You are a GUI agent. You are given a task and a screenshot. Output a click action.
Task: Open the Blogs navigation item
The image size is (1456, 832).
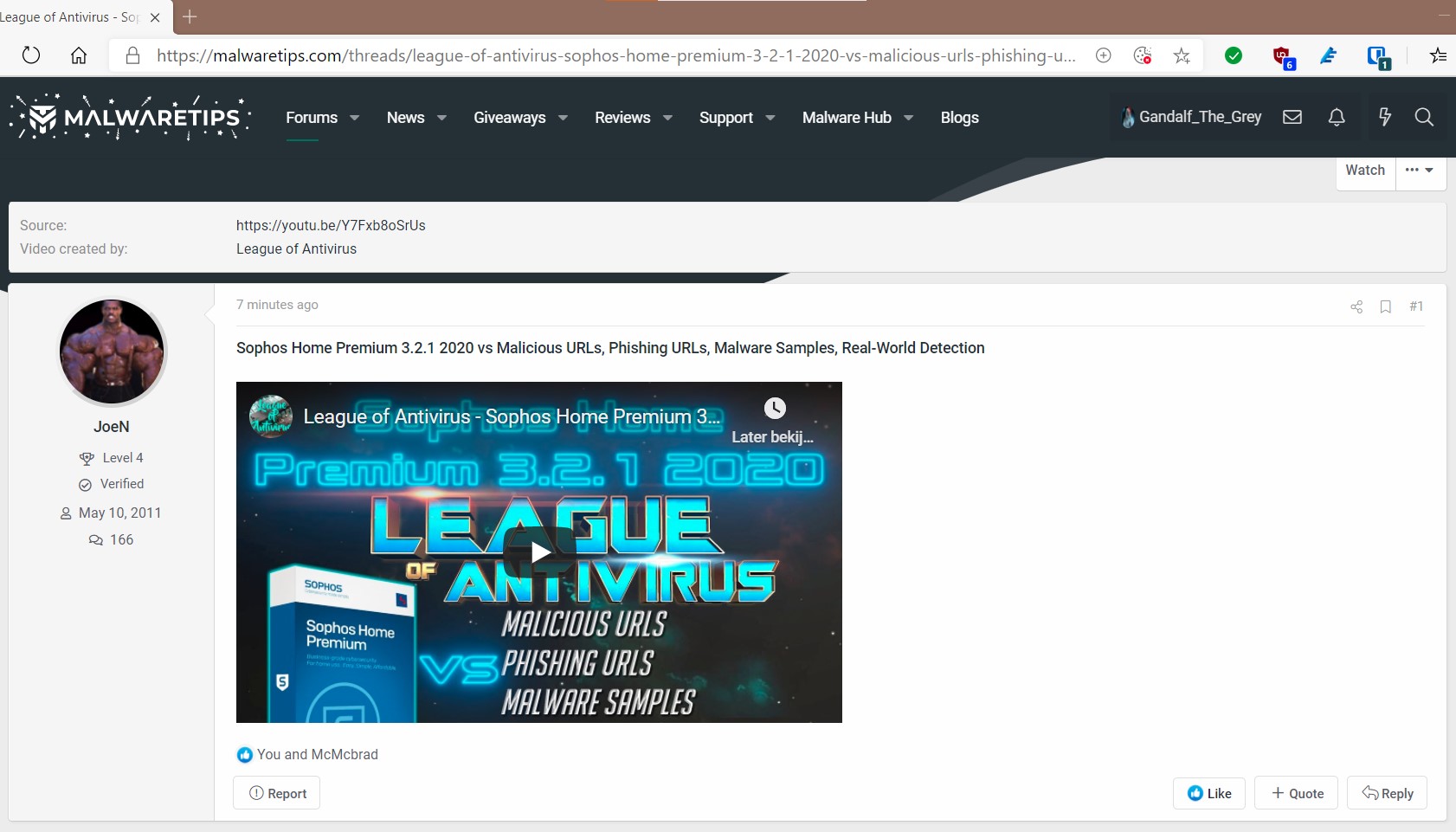pos(960,118)
